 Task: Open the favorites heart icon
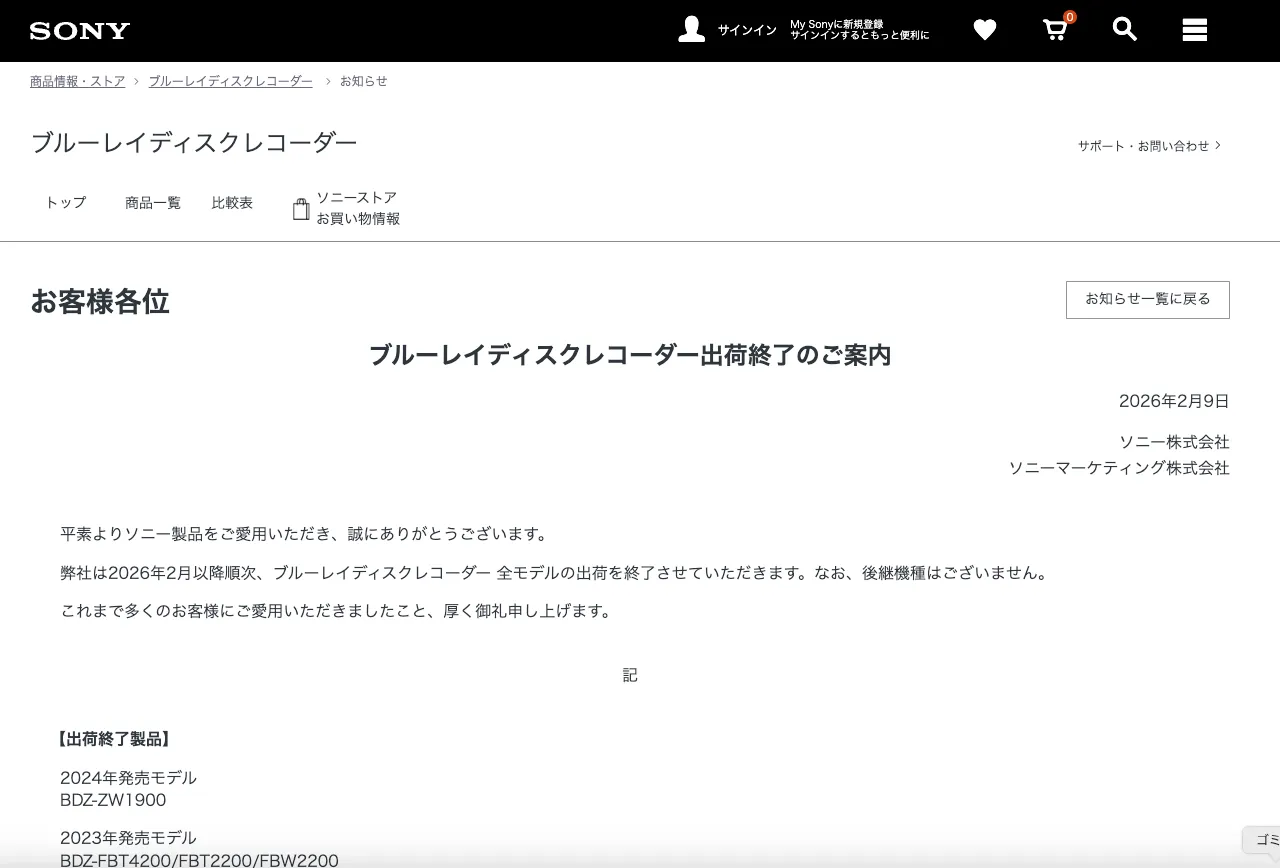pos(985,30)
